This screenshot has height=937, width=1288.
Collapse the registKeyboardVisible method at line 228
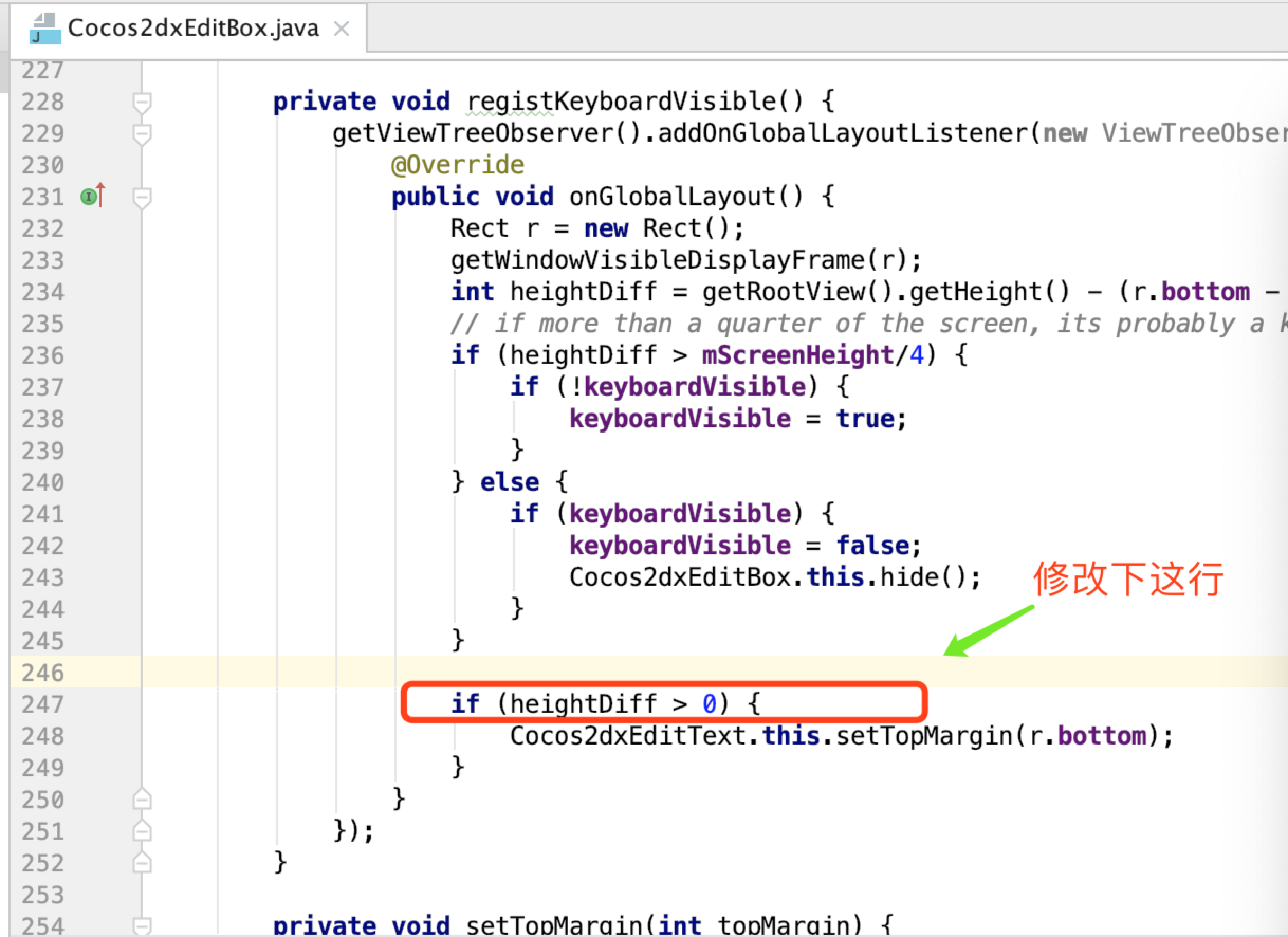click(x=142, y=103)
